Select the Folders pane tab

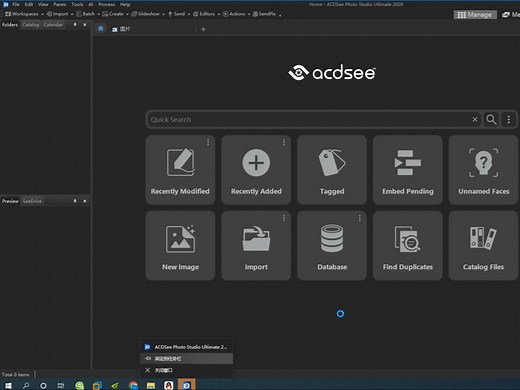coord(10,25)
